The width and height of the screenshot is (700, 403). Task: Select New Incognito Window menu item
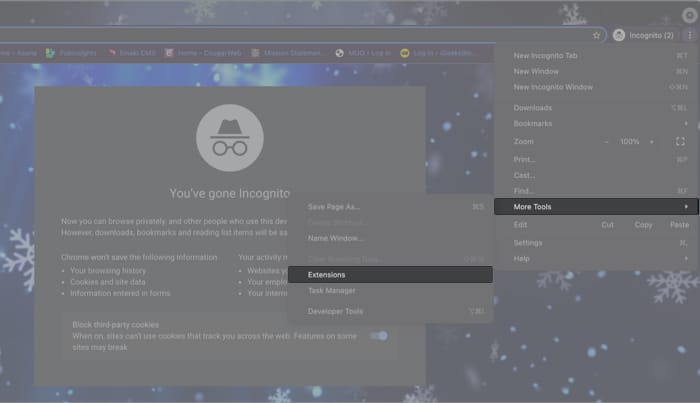tap(596, 87)
